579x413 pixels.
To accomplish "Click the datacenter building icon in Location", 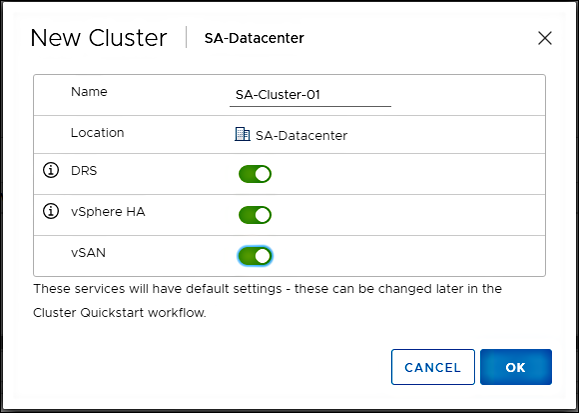I will [x=242, y=134].
